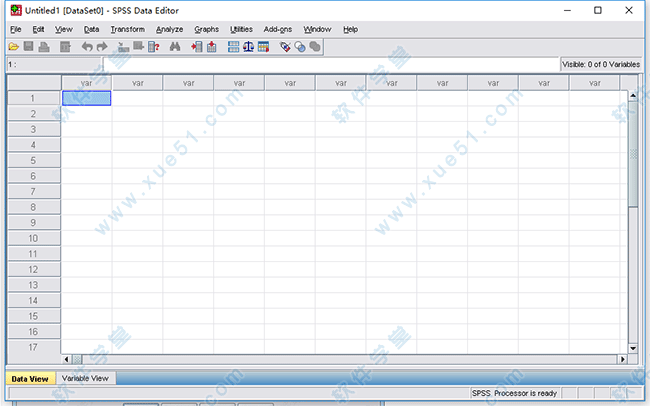The image size is (650, 406).
Task: Select row header 11
Action: coord(34,254)
